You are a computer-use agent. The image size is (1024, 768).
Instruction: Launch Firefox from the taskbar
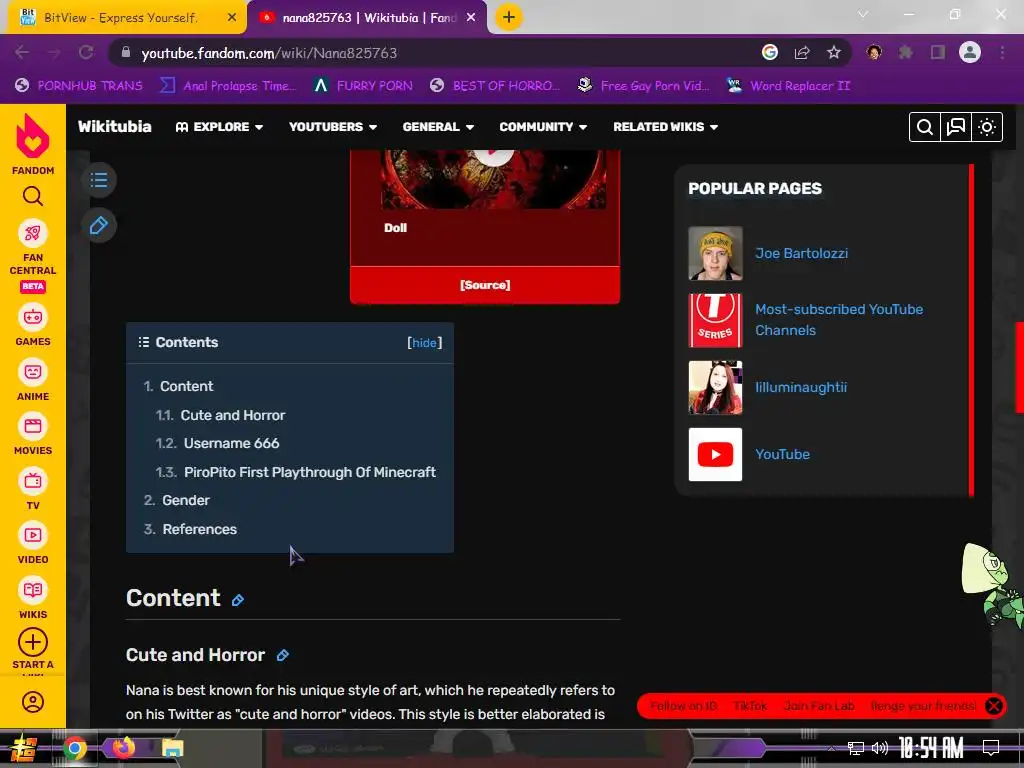coord(123,748)
